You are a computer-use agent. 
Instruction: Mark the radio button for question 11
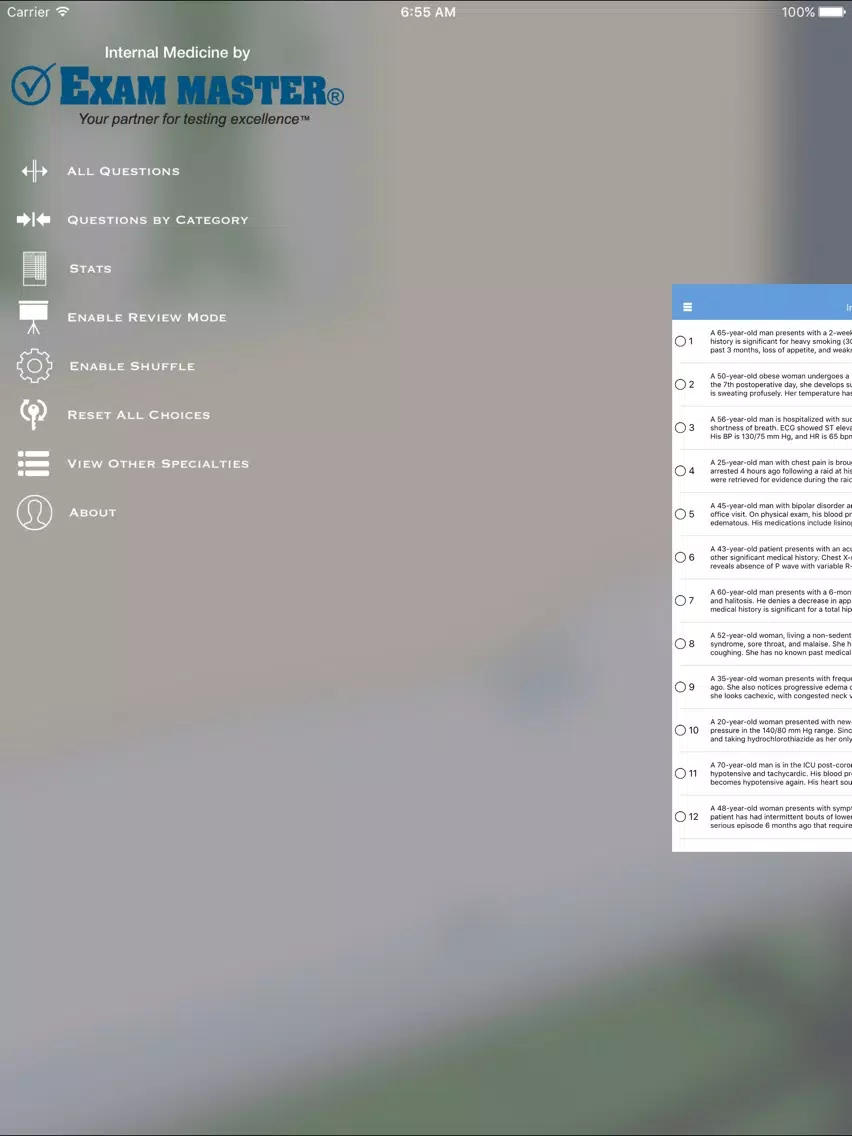click(680, 774)
